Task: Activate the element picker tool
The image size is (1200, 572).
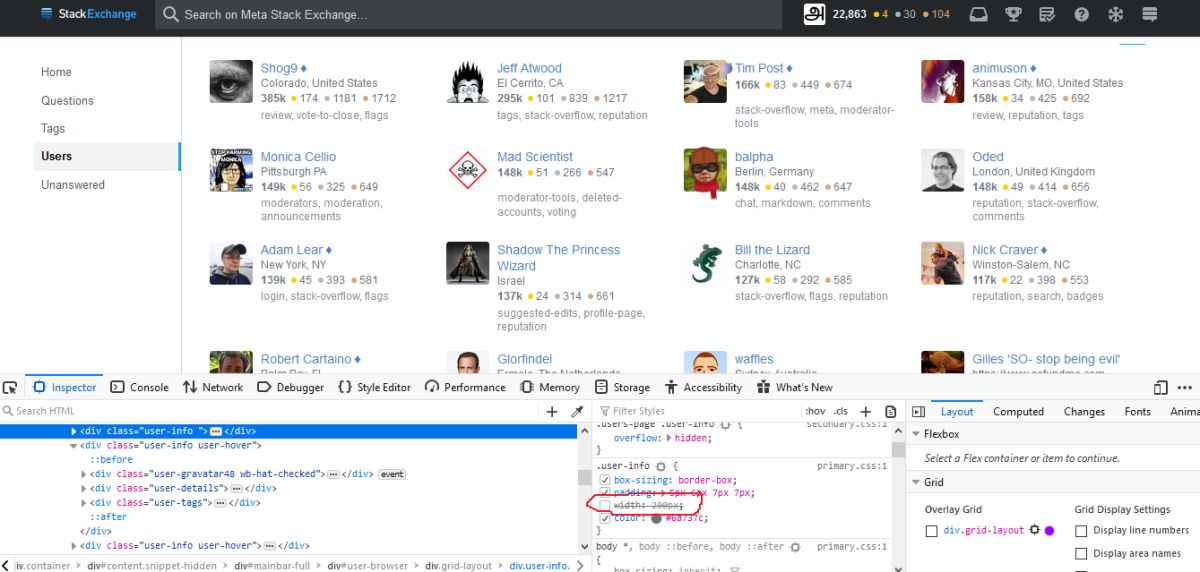Action: tap(10, 387)
